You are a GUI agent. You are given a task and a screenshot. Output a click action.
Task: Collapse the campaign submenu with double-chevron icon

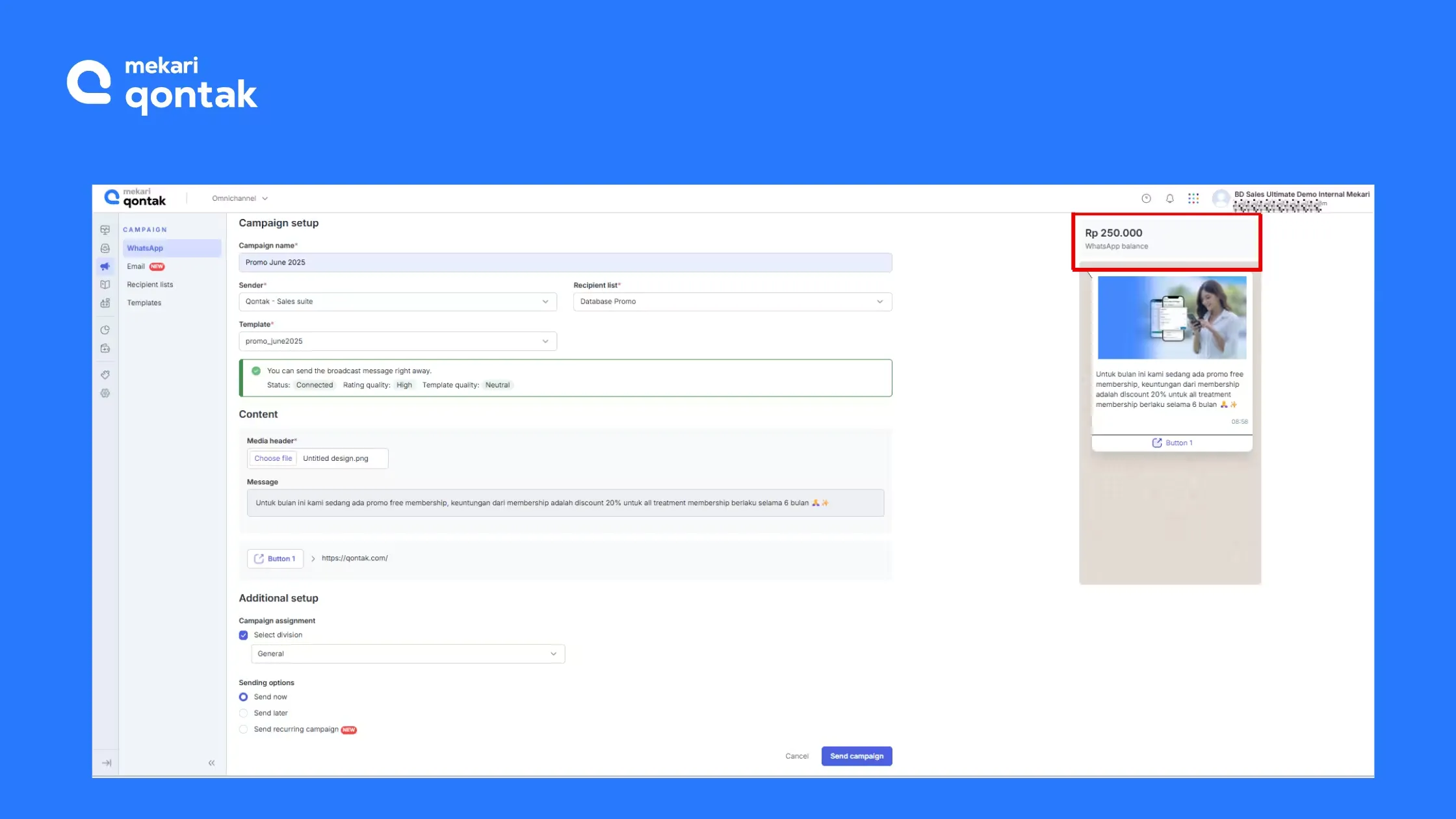[211, 763]
